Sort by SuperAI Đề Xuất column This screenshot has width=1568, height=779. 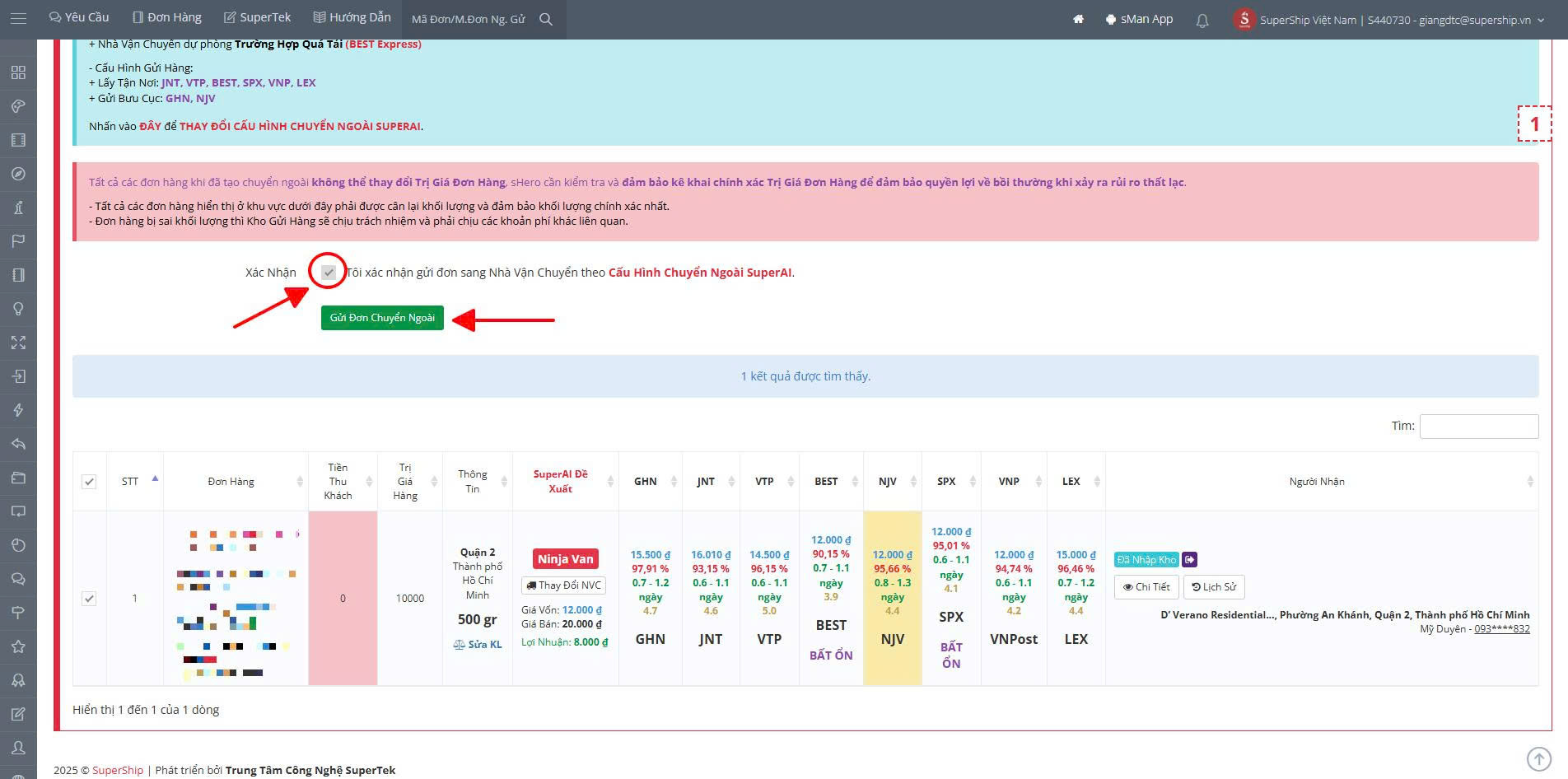[x=566, y=482]
